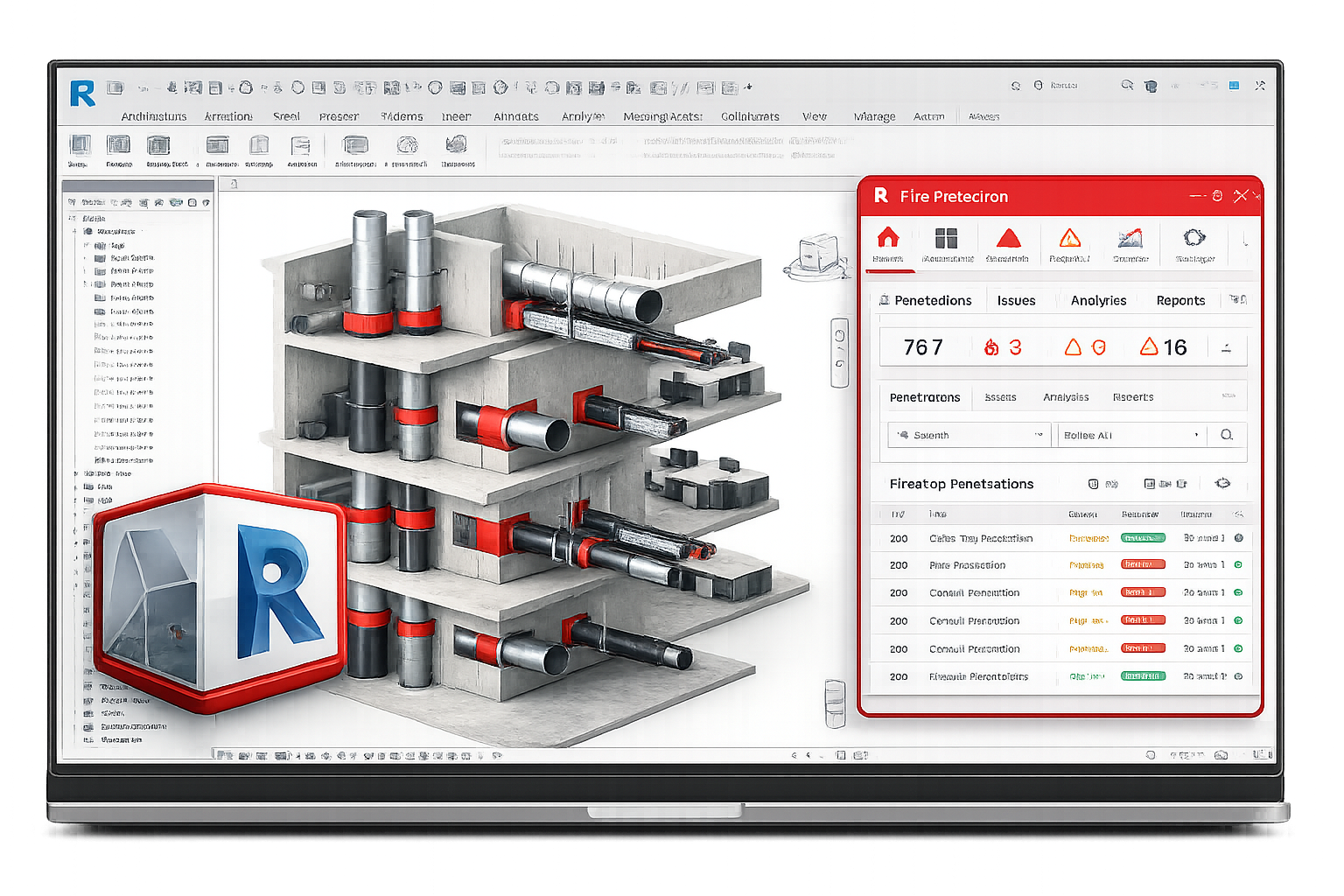Toggle green status circle on second table row
The height and width of the screenshot is (896, 1344).
(x=1238, y=565)
